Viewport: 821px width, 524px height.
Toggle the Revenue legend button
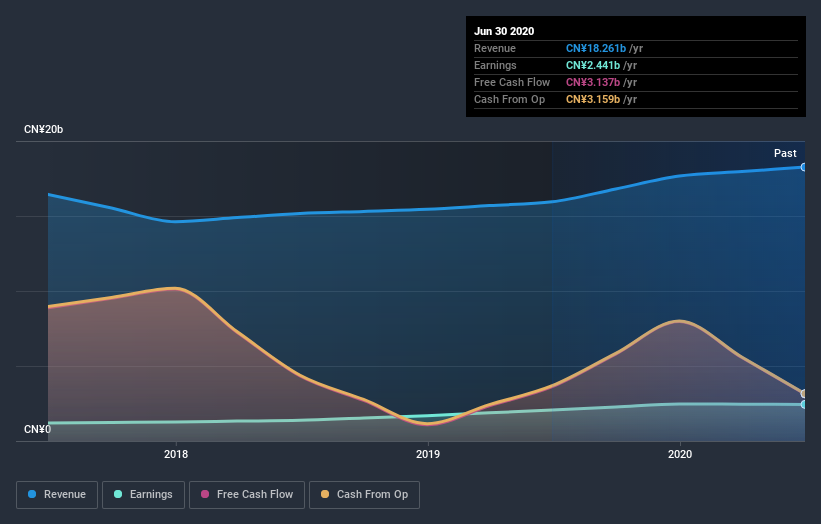coord(57,495)
